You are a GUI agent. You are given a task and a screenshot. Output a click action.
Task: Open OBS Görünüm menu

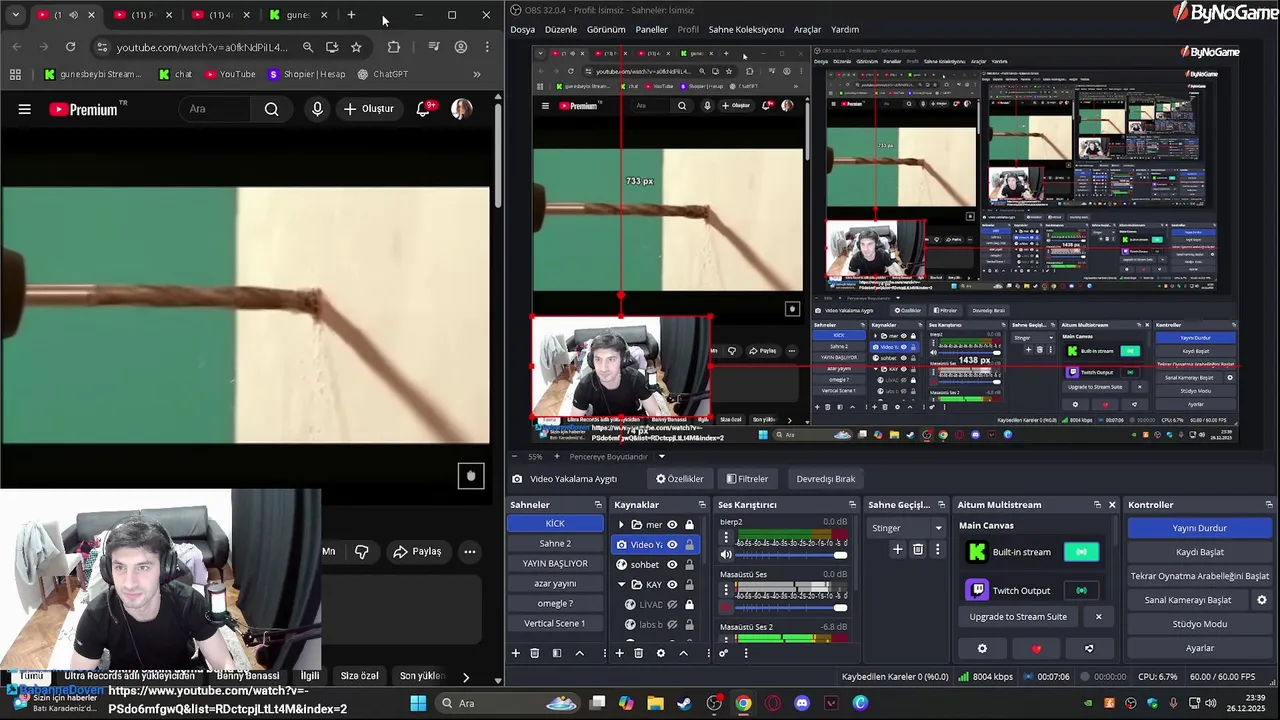pyautogui.click(x=606, y=29)
